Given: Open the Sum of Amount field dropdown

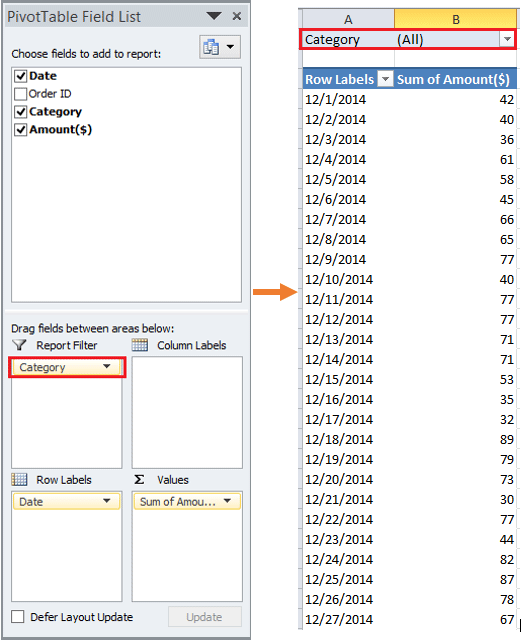Looking at the screenshot, I should point(227,501).
